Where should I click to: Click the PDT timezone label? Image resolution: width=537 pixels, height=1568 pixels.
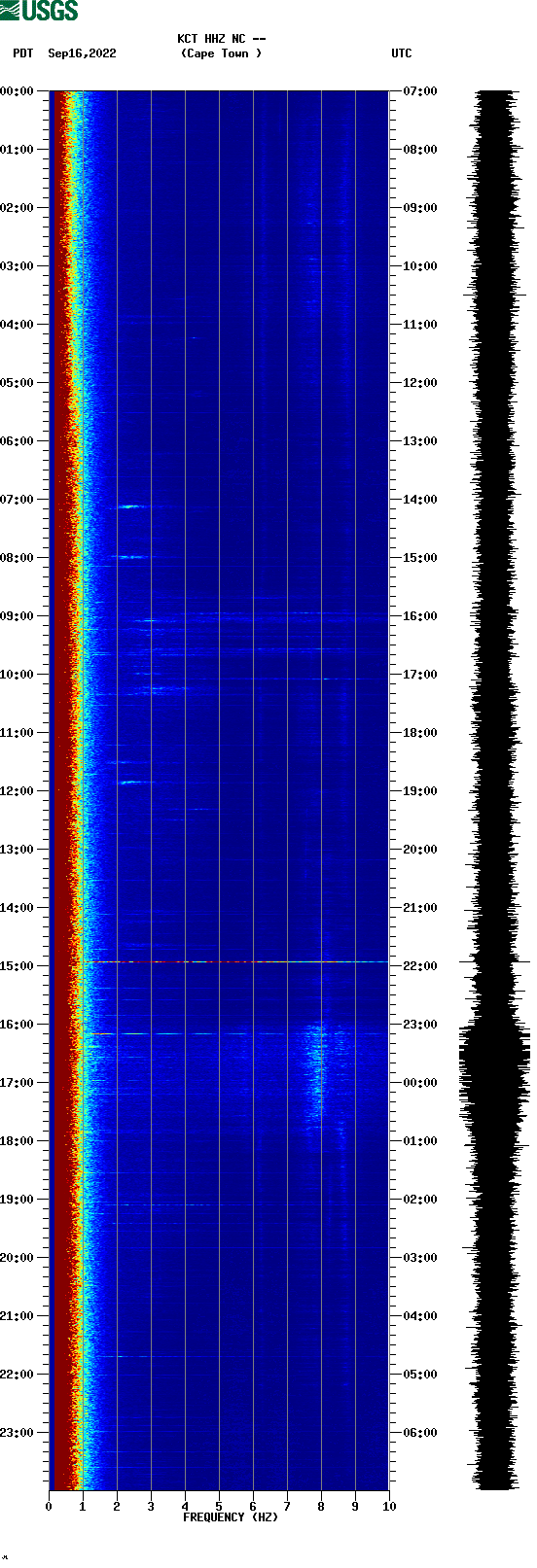pos(22,53)
